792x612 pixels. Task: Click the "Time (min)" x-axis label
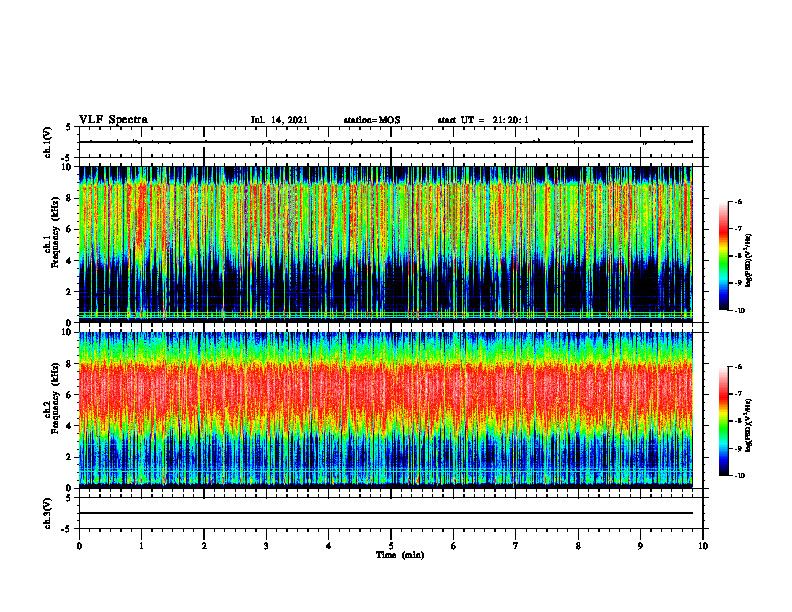coord(400,555)
